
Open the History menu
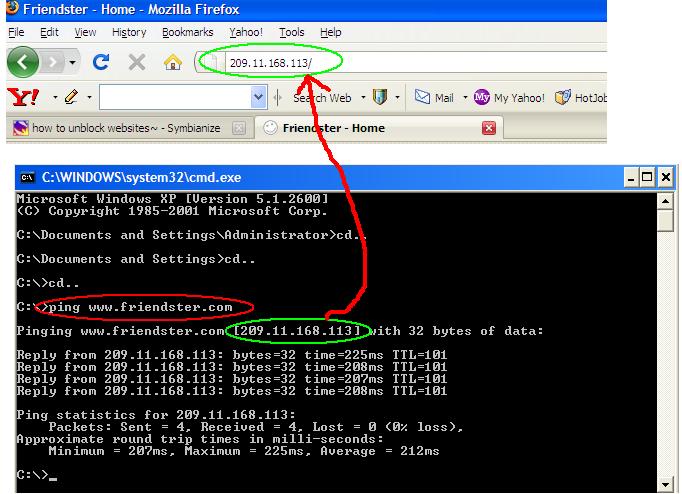[129, 32]
